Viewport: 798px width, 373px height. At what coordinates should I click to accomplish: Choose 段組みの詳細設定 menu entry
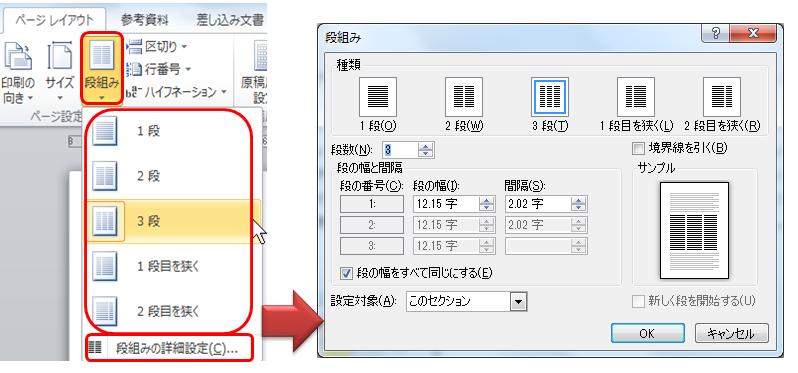pyautogui.click(x=169, y=348)
